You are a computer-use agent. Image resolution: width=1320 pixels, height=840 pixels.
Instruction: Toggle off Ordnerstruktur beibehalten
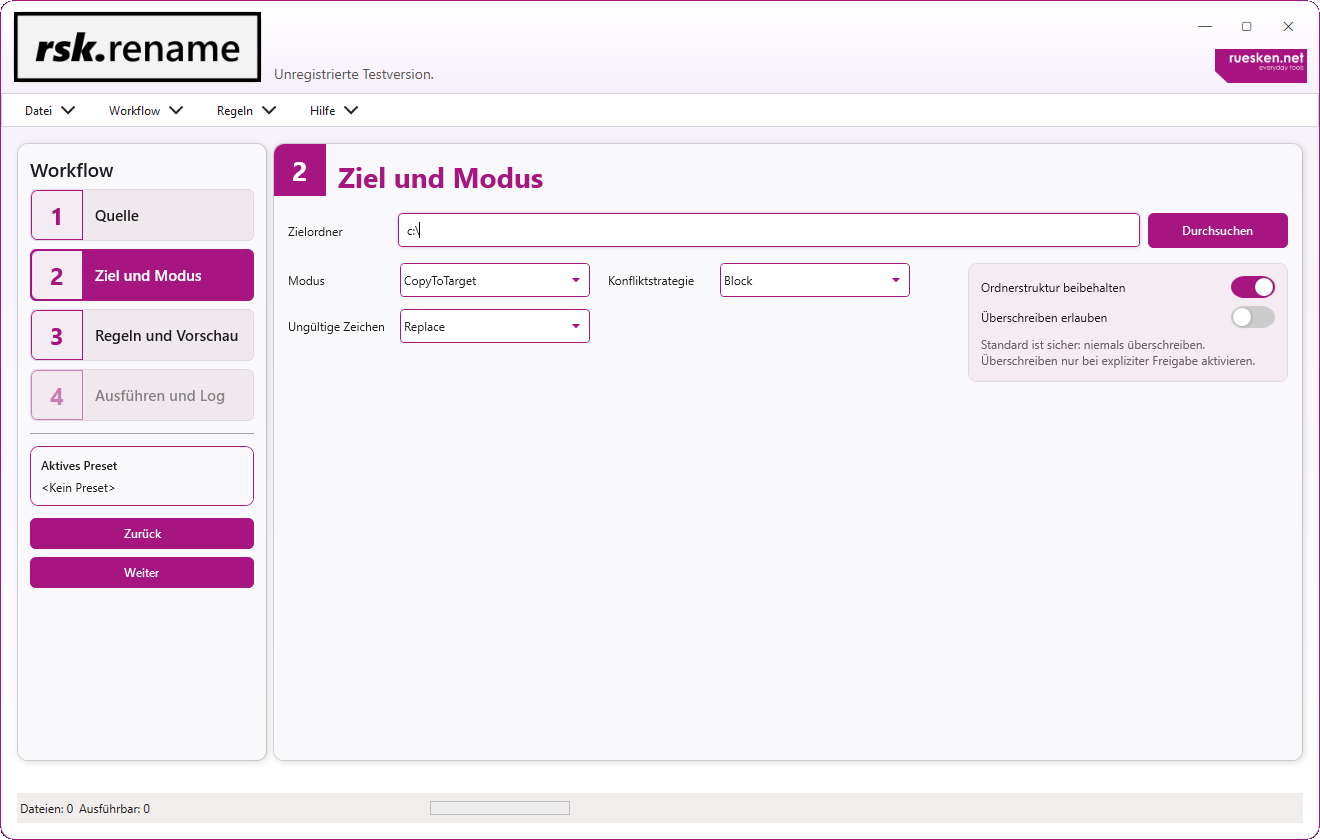coord(1252,288)
